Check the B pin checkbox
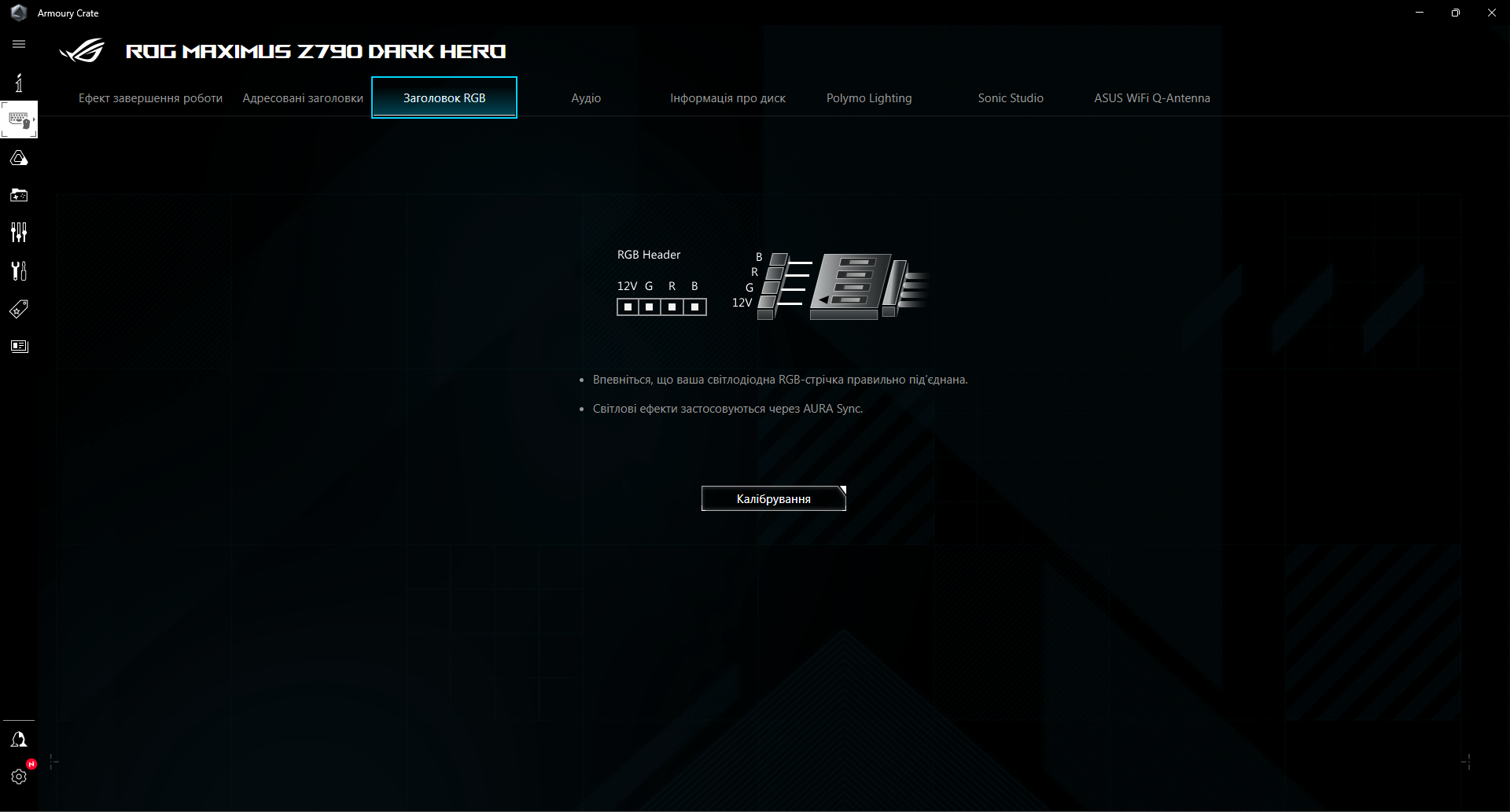The height and width of the screenshot is (812, 1510). (x=694, y=307)
